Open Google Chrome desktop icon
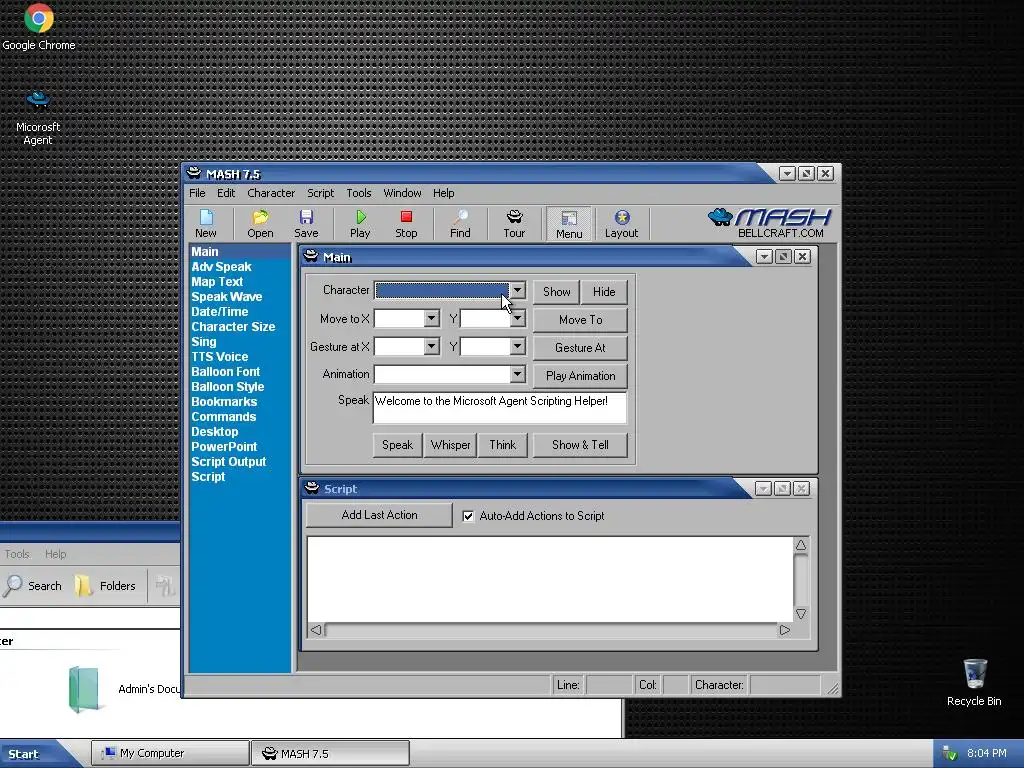The image size is (1024, 768). click(39, 27)
